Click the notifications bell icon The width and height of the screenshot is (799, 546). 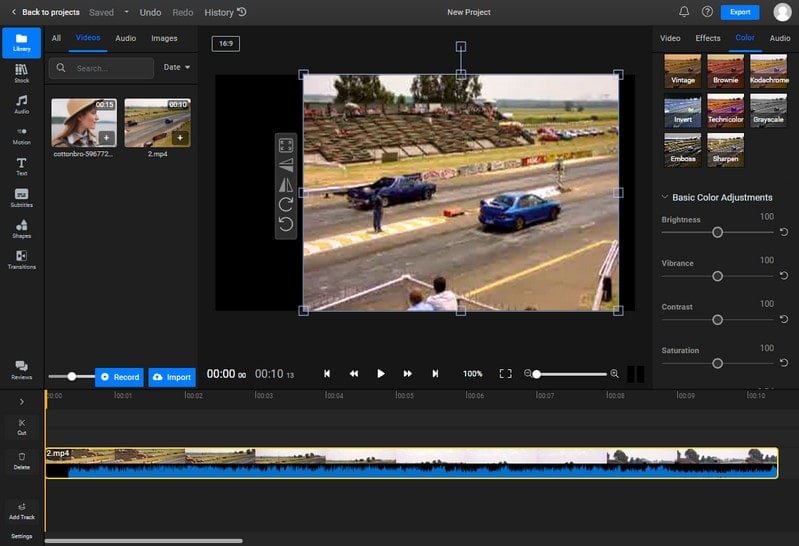click(684, 12)
